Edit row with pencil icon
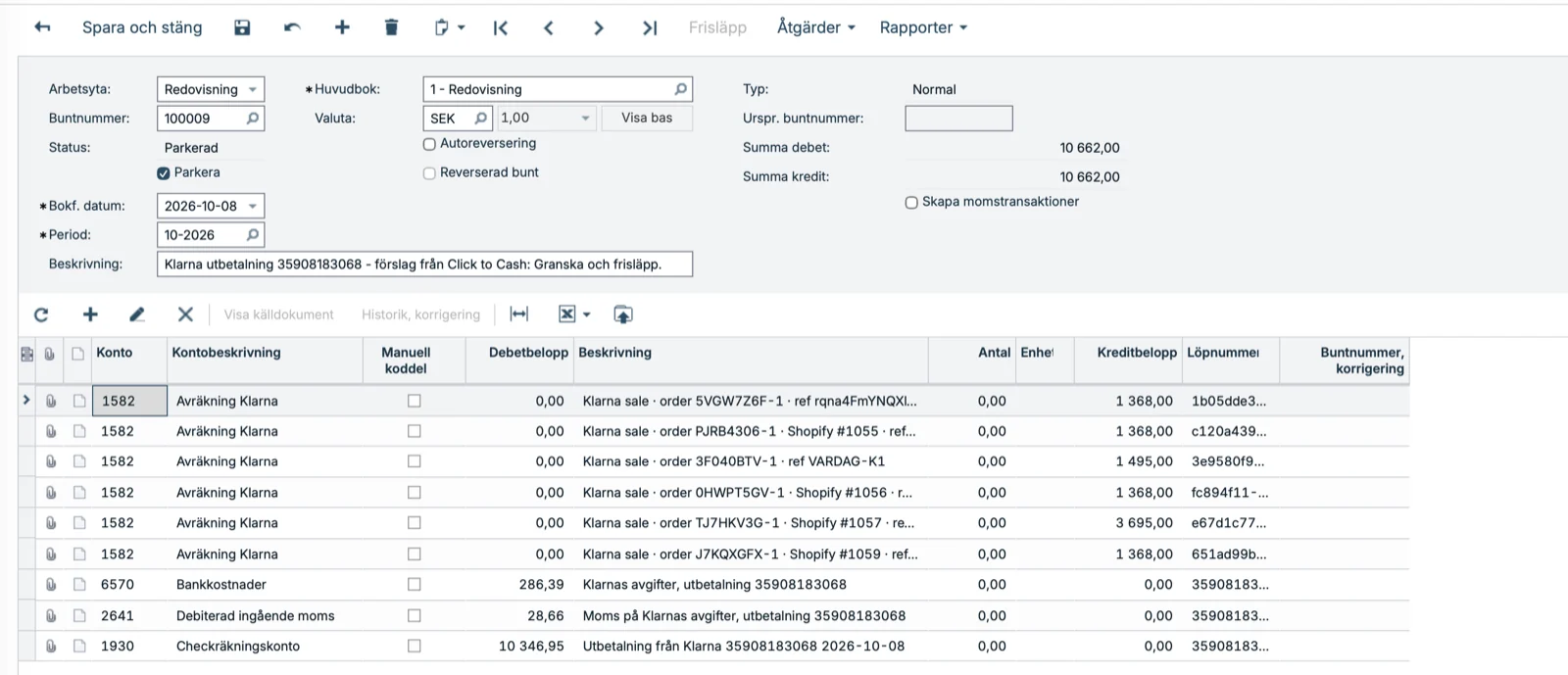 pyautogui.click(x=137, y=314)
